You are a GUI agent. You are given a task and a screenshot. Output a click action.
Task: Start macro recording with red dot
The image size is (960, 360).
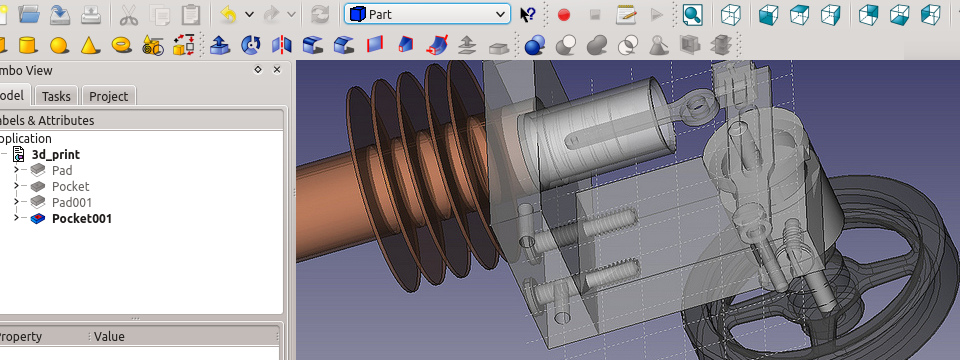tap(564, 15)
